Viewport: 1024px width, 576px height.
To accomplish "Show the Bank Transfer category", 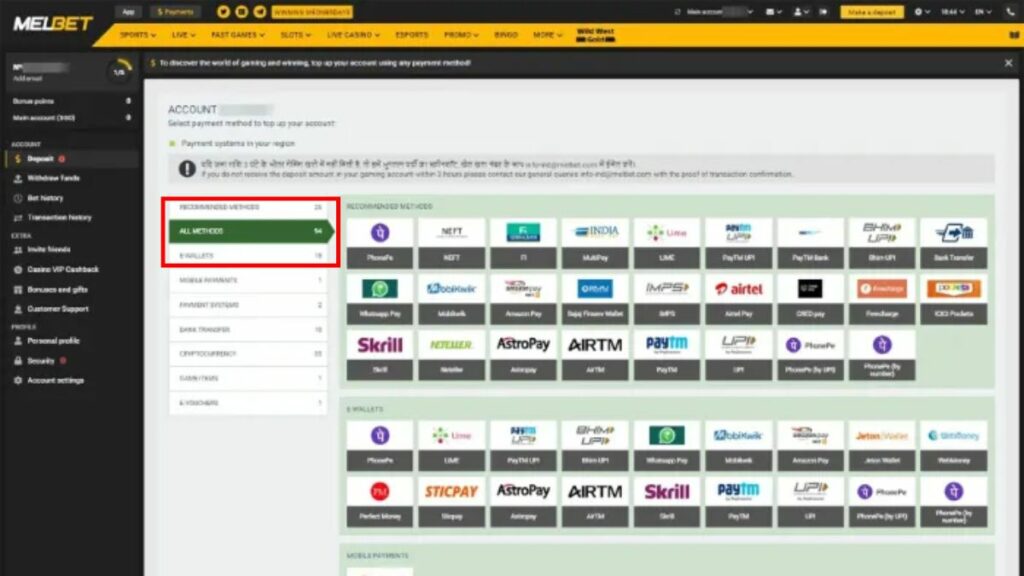I will pyautogui.click(x=249, y=330).
